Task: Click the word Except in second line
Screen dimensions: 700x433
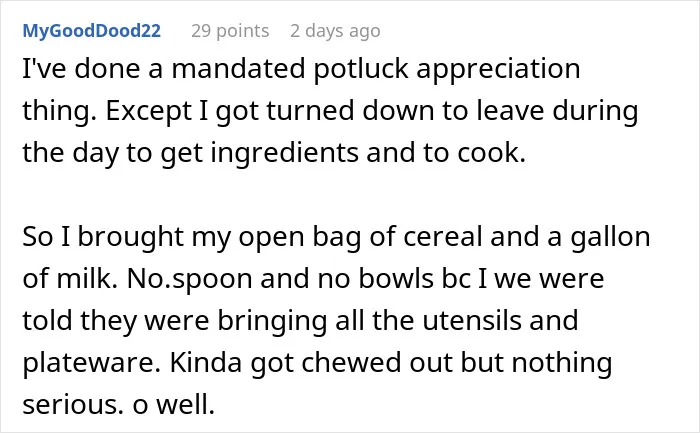Action: (148, 111)
